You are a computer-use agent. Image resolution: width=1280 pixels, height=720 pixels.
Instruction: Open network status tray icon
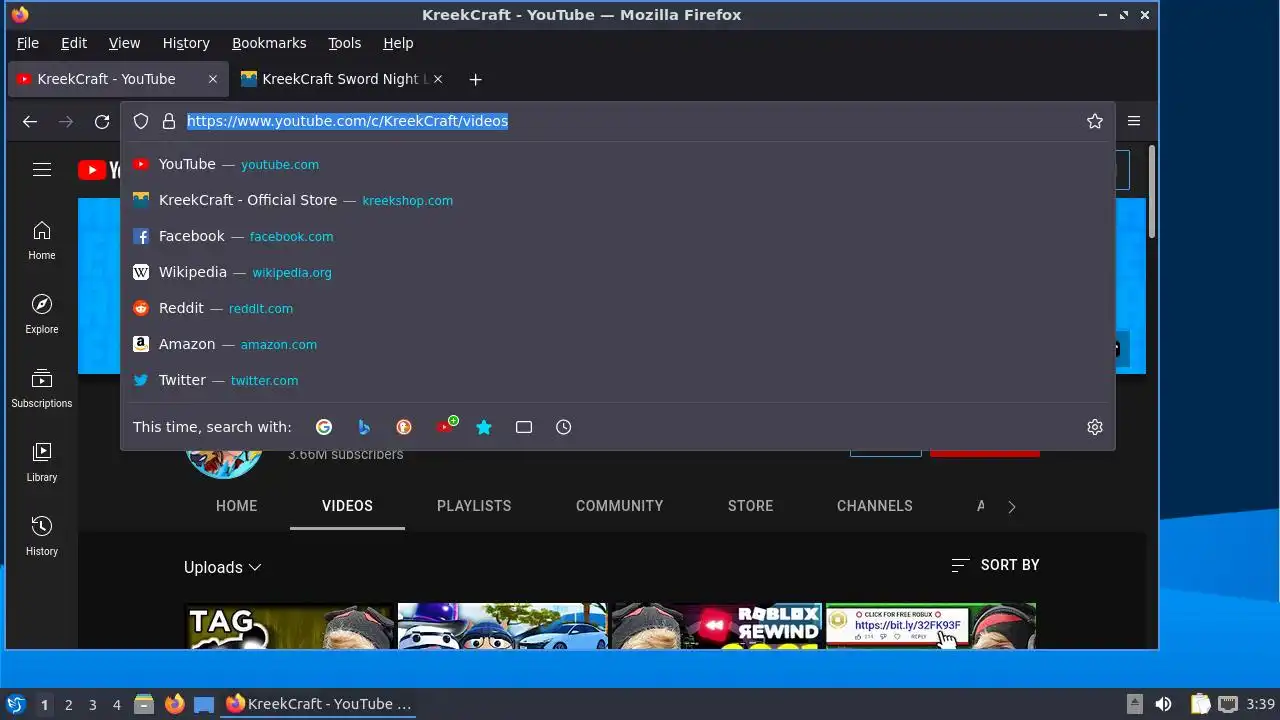[x=1228, y=704]
